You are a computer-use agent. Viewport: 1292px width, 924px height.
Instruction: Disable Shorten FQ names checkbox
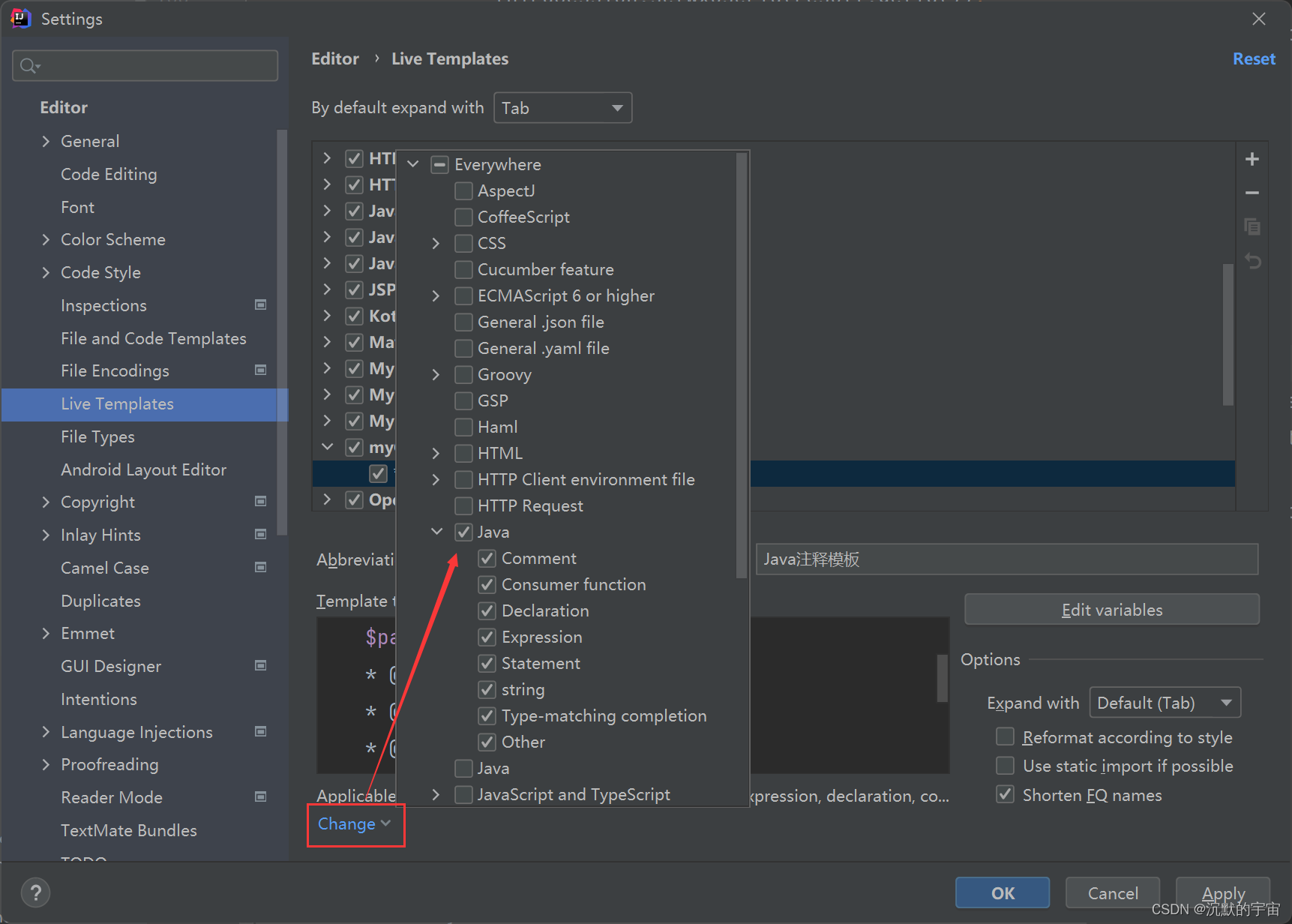(x=1005, y=794)
